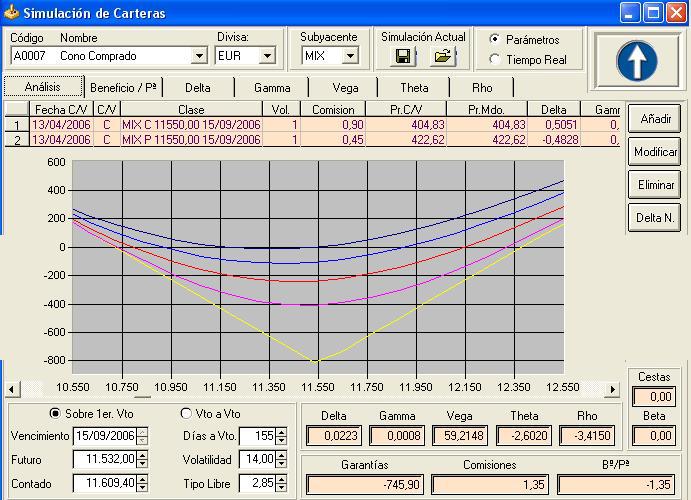Click the Pr.C/V cell 422,62
Viewport: 691px width, 500px height.
pyautogui.click(x=406, y=140)
